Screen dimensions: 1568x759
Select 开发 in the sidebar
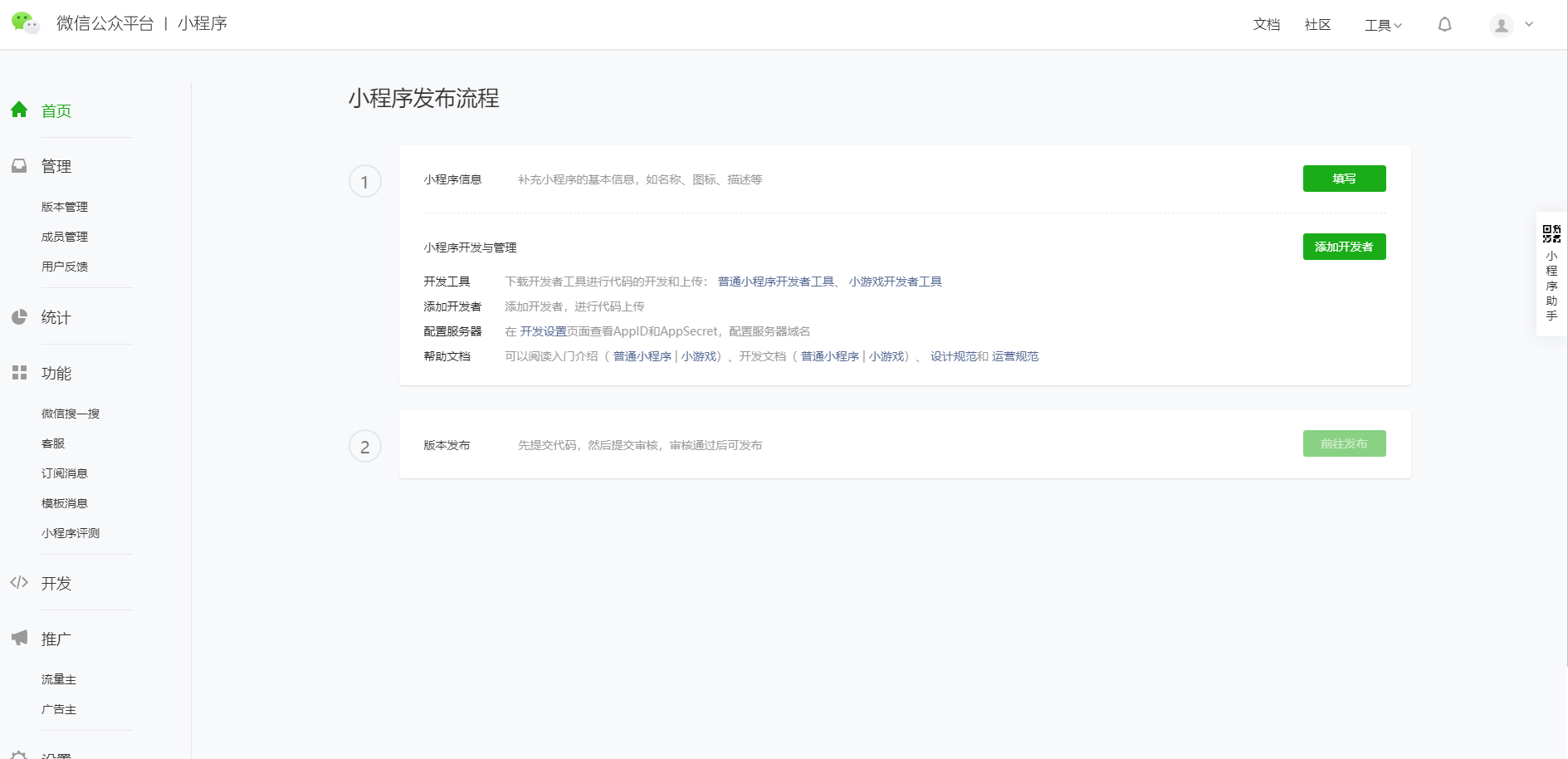click(56, 583)
